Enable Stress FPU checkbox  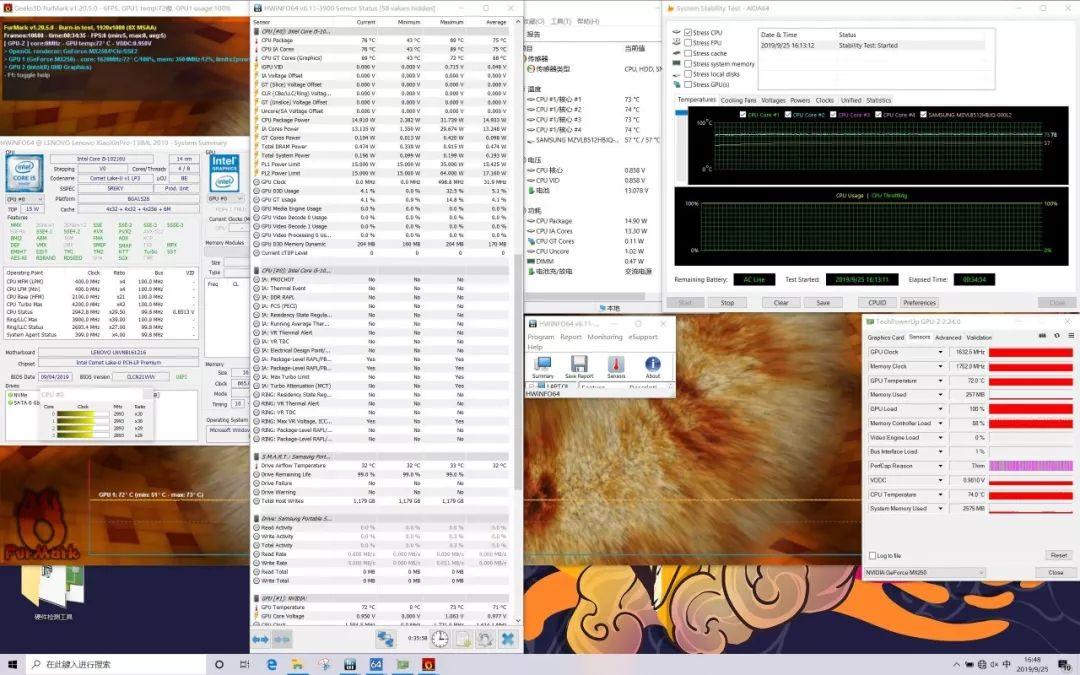[x=687, y=43]
